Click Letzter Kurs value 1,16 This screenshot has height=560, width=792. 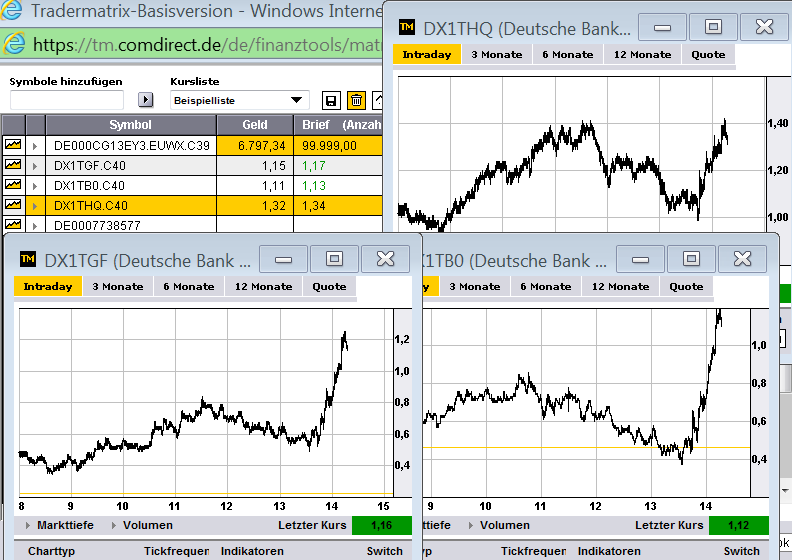click(x=381, y=525)
